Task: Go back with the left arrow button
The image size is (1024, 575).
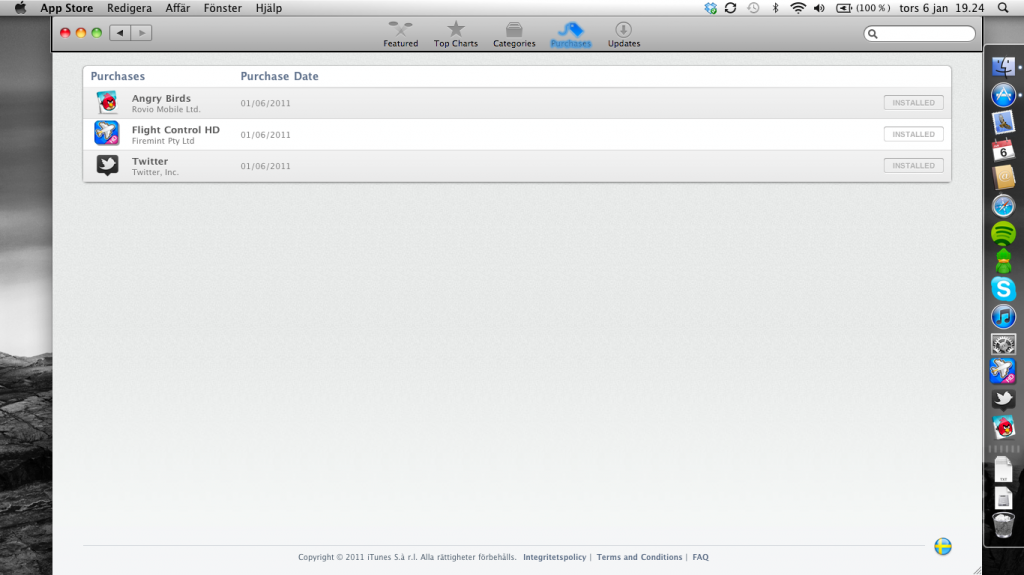Action: pyautogui.click(x=120, y=33)
